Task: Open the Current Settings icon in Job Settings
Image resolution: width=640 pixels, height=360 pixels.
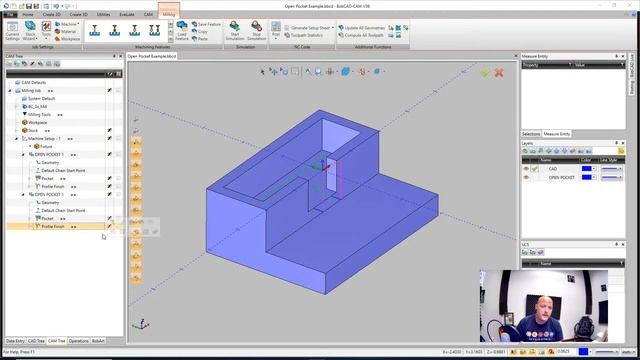Action: [x=12, y=31]
